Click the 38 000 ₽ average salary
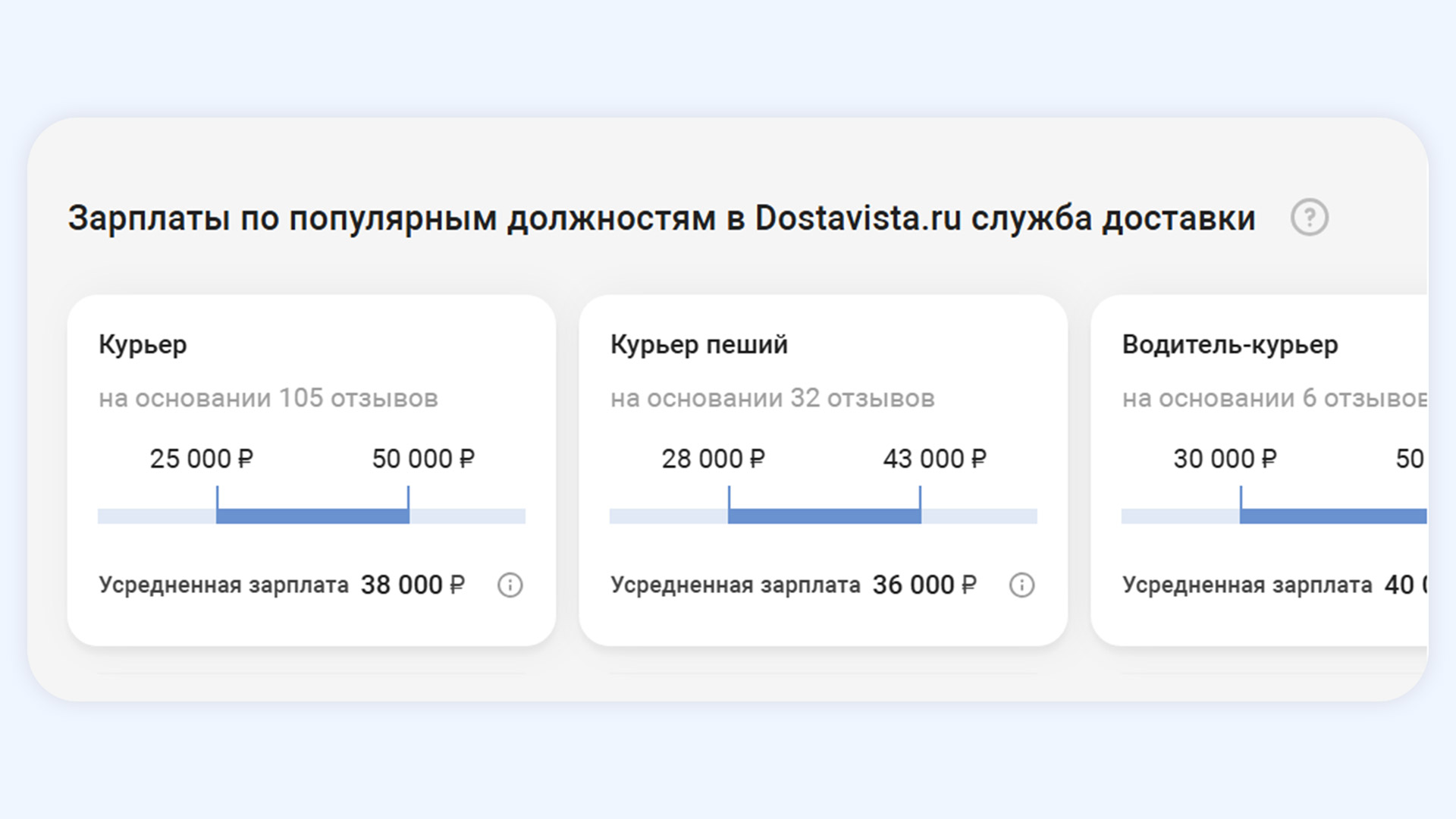This screenshot has height=819, width=1456. click(413, 585)
